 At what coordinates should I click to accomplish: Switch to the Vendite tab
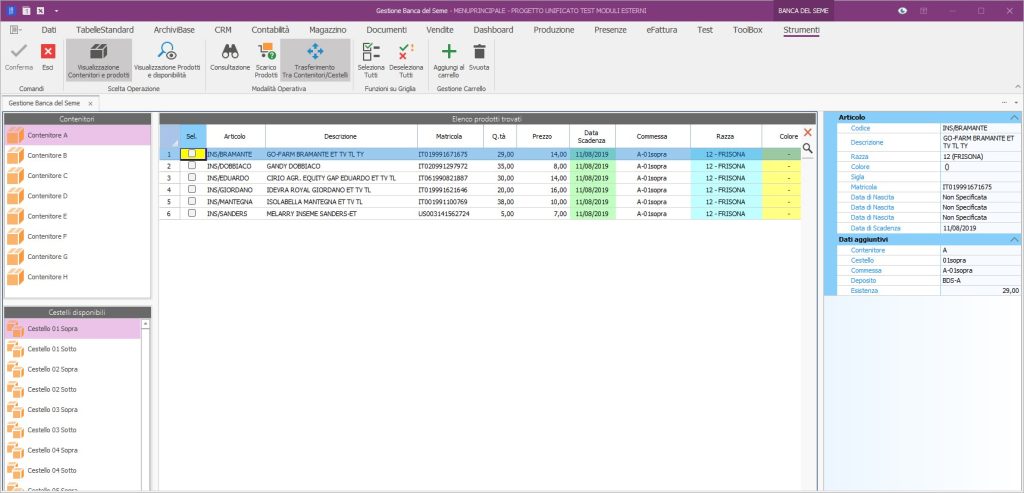pyautogui.click(x=440, y=30)
